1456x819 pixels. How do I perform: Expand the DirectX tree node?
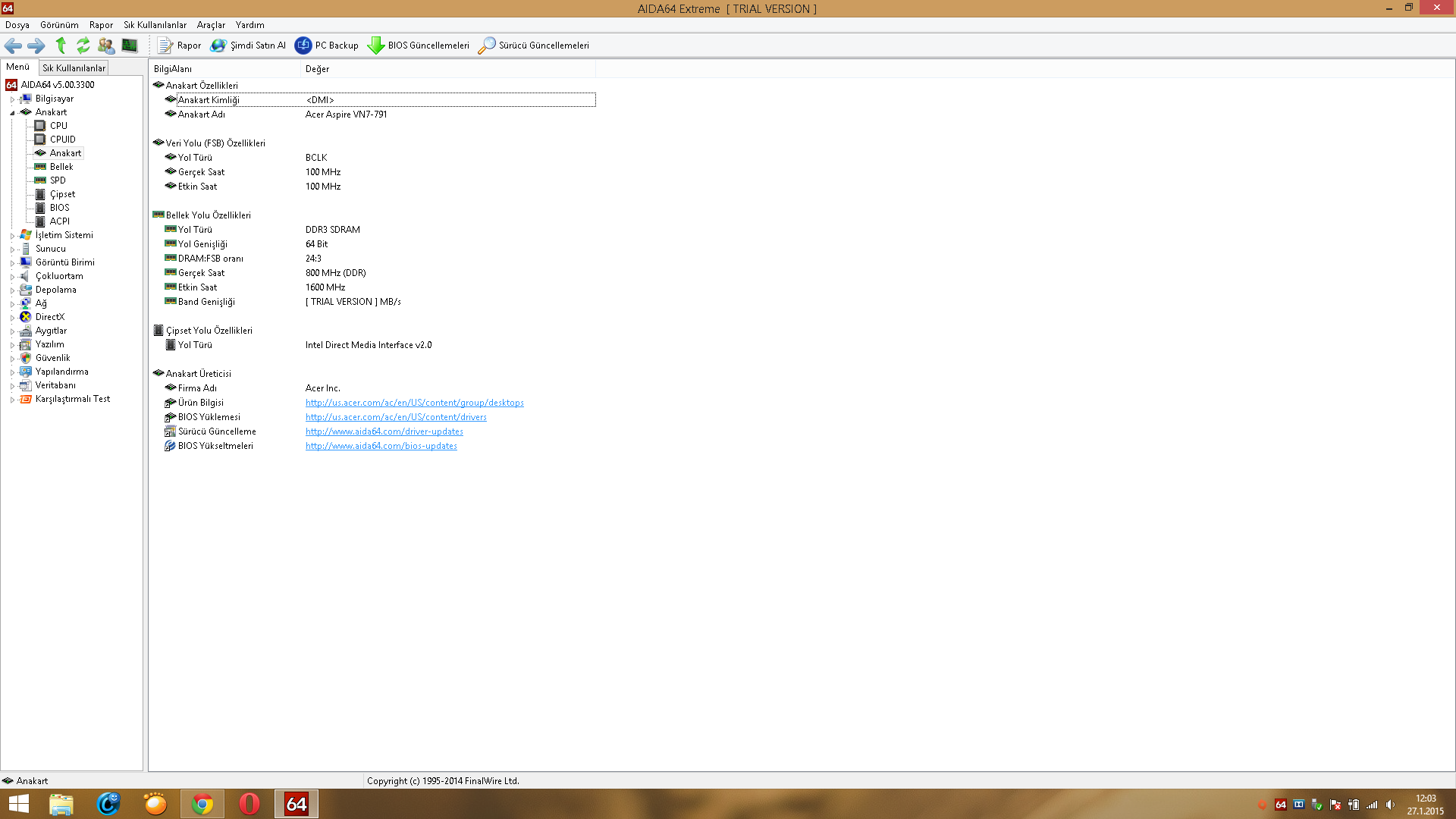(12, 318)
